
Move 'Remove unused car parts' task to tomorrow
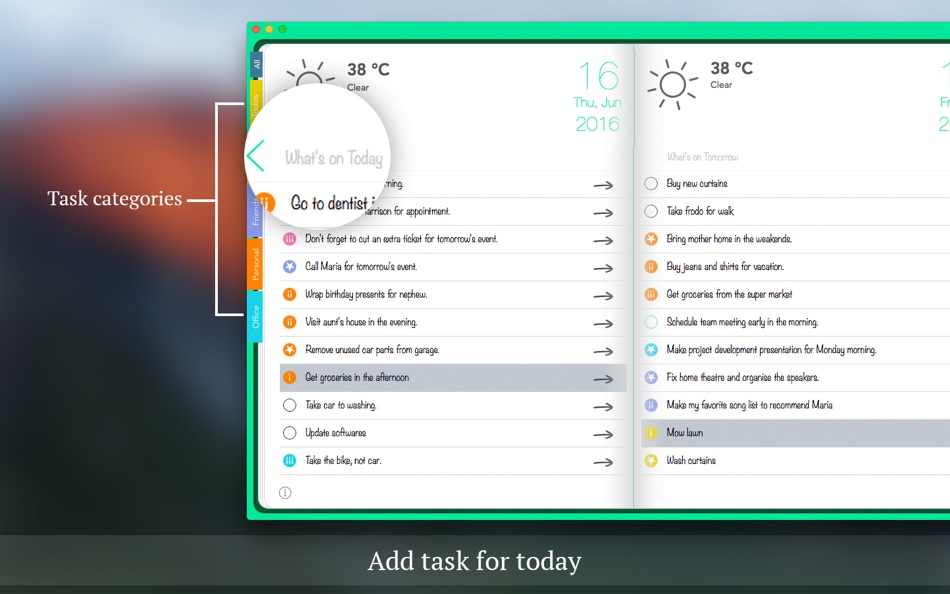[x=603, y=352]
